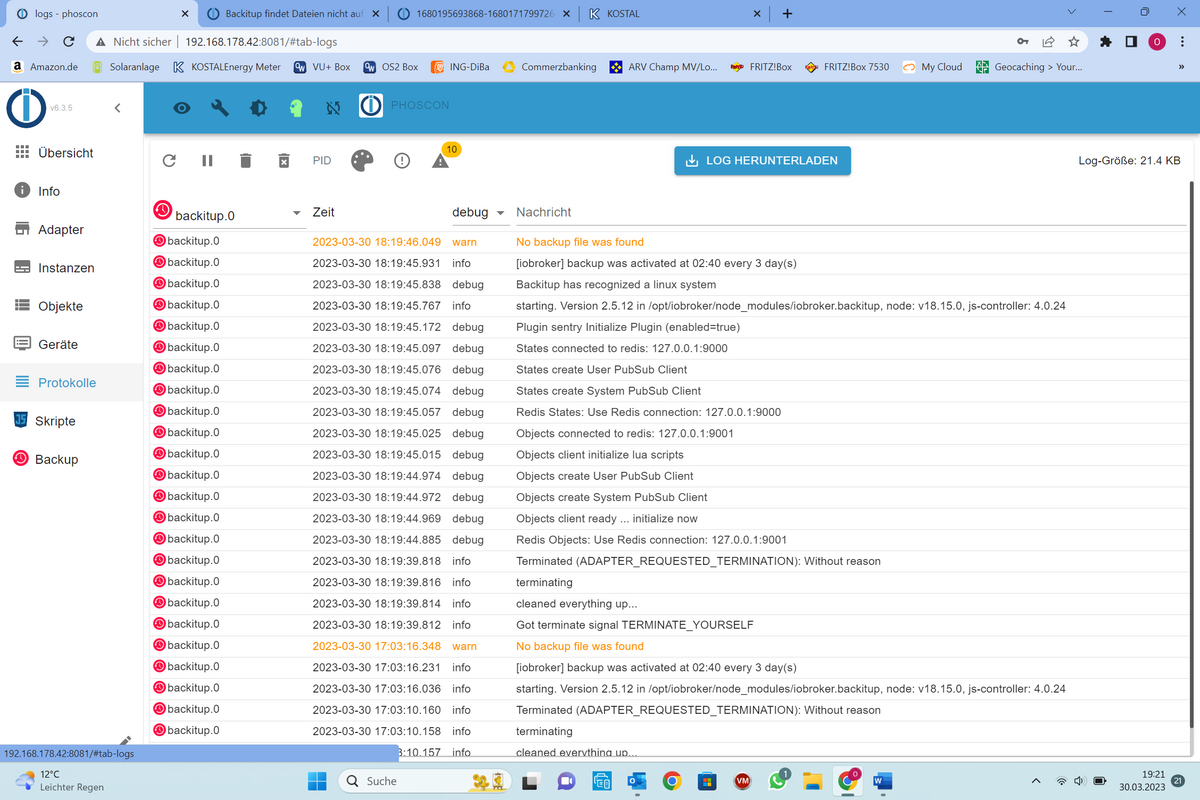Clear the log list with trash icon
This screenshot has height=800, width=1200.
coord(245,161)
